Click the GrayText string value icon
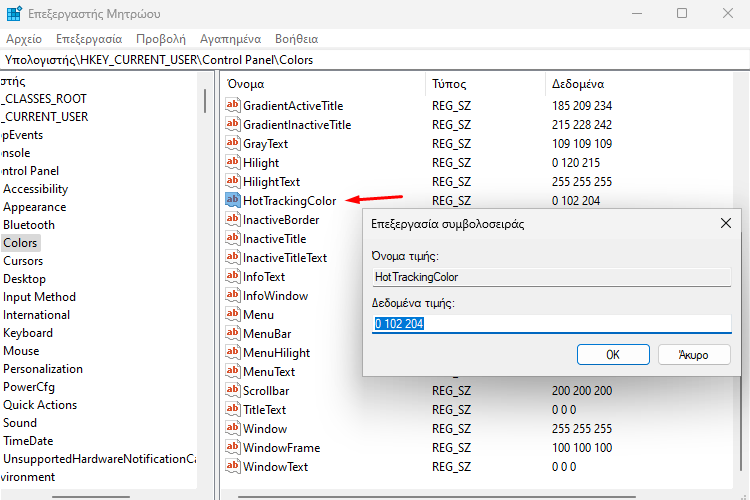 pyautogui.click(x=232, y=143)
